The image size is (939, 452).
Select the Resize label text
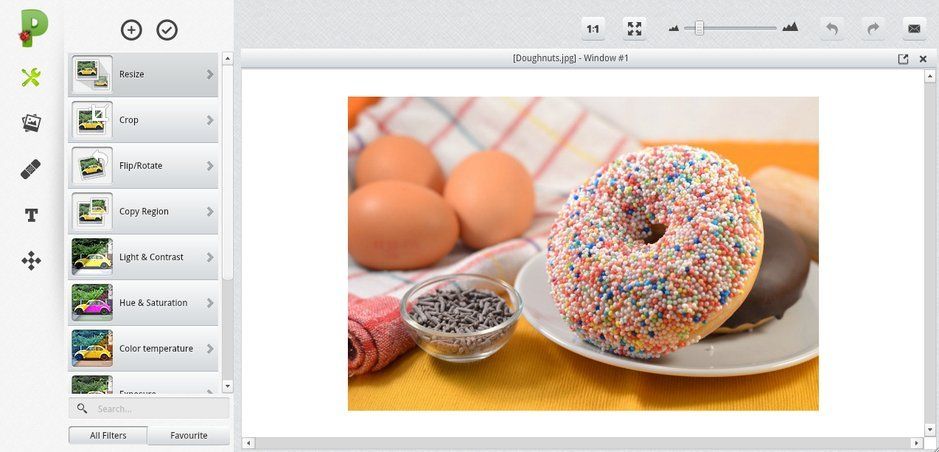pos(131,74)
